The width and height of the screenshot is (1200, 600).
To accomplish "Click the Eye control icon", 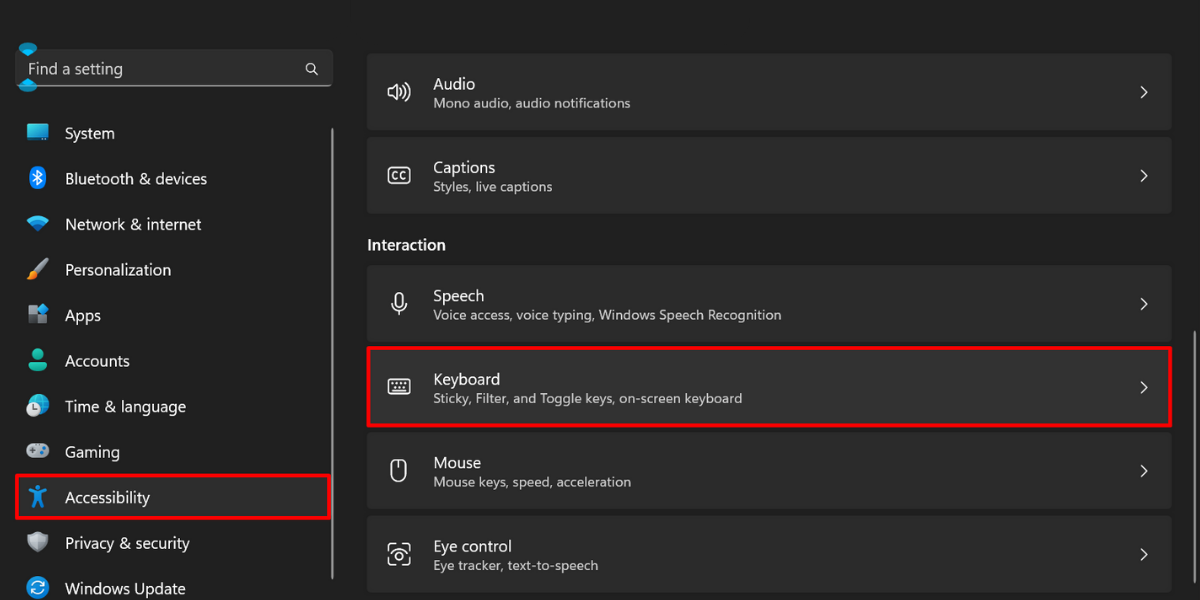I will tap(399, 554).
